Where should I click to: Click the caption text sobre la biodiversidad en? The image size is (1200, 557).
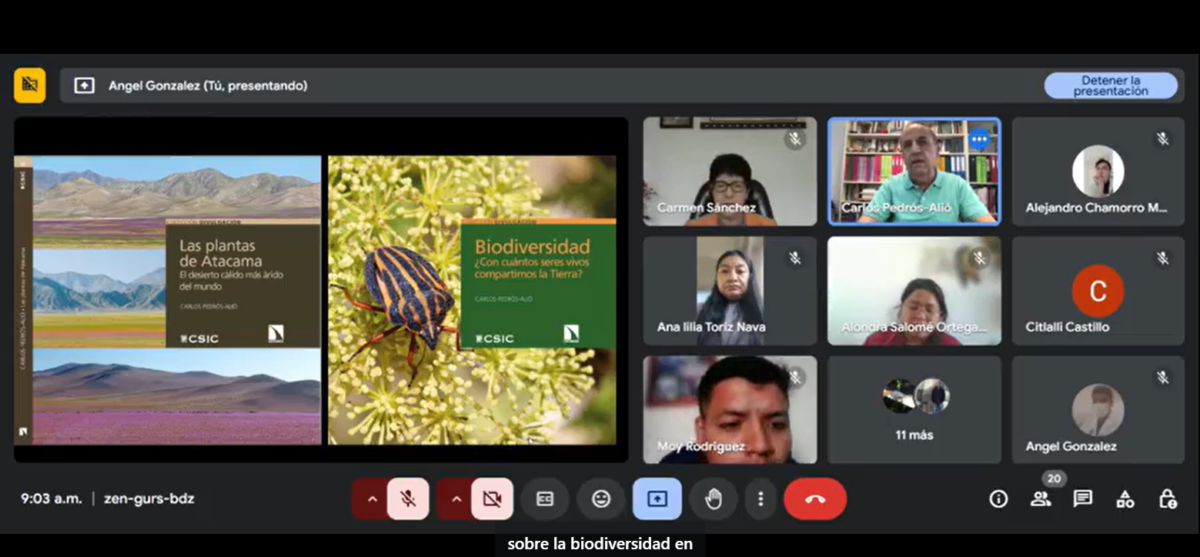600,545
